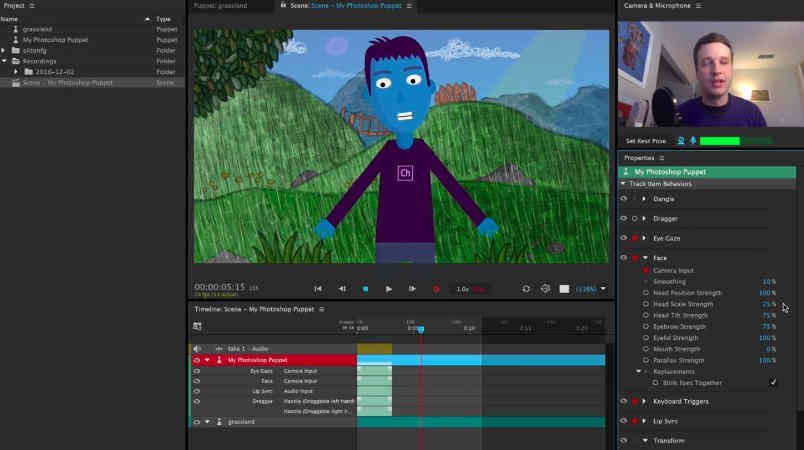Stop playback with the blue stop icon
This screenshot has height=450, width=804.
[366, 289]
